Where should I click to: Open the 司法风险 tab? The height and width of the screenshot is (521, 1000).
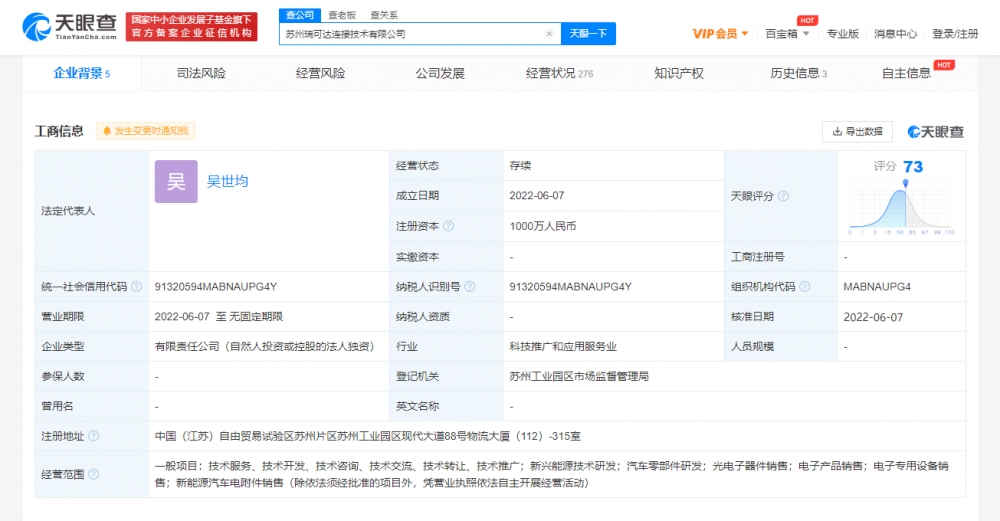201,73
